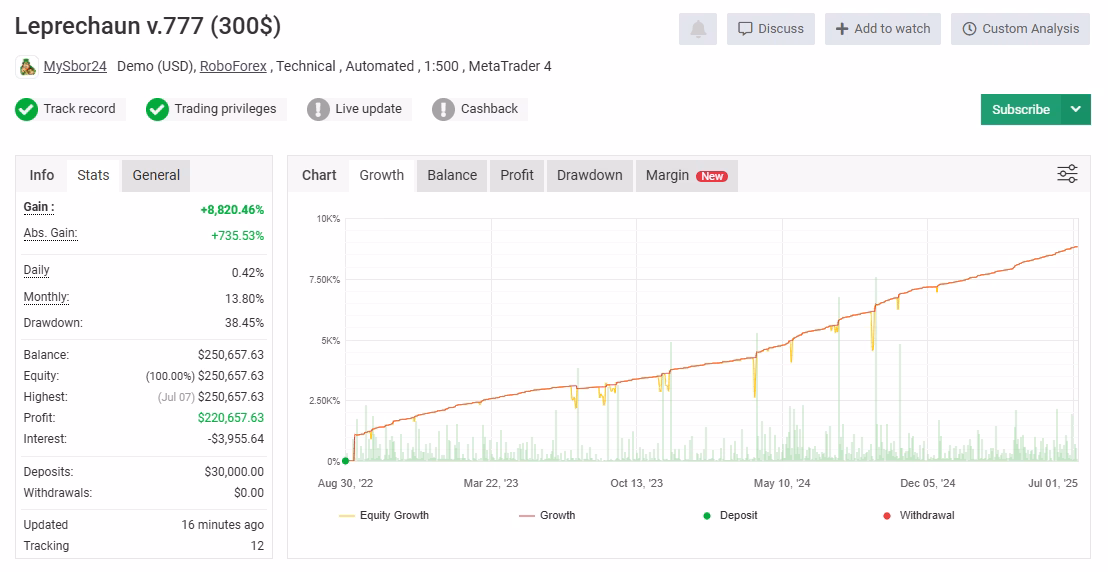Viewport: 1108px width, 572px height.
Task: Open the RoboForex broker link
Action: (233, 66)
